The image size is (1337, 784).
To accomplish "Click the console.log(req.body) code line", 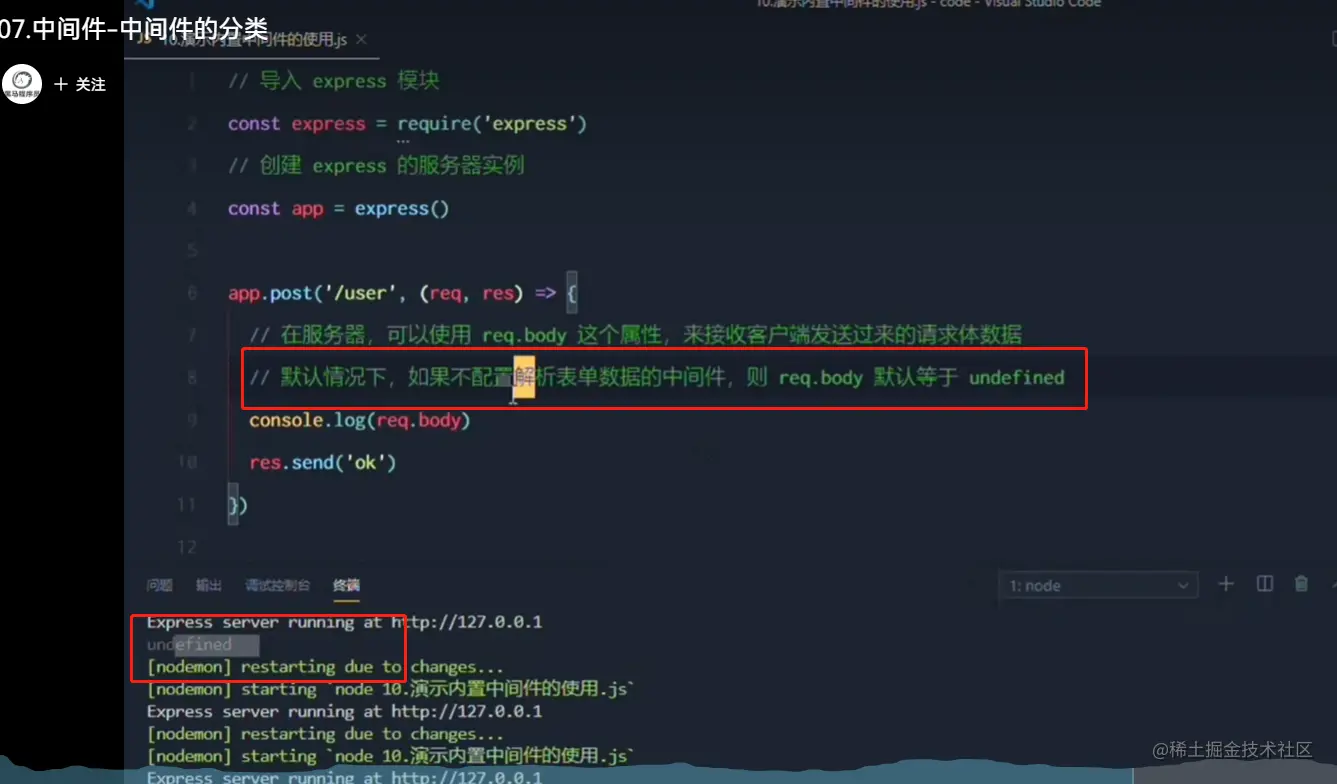I will pyautogui.click(x=359, y=420).
